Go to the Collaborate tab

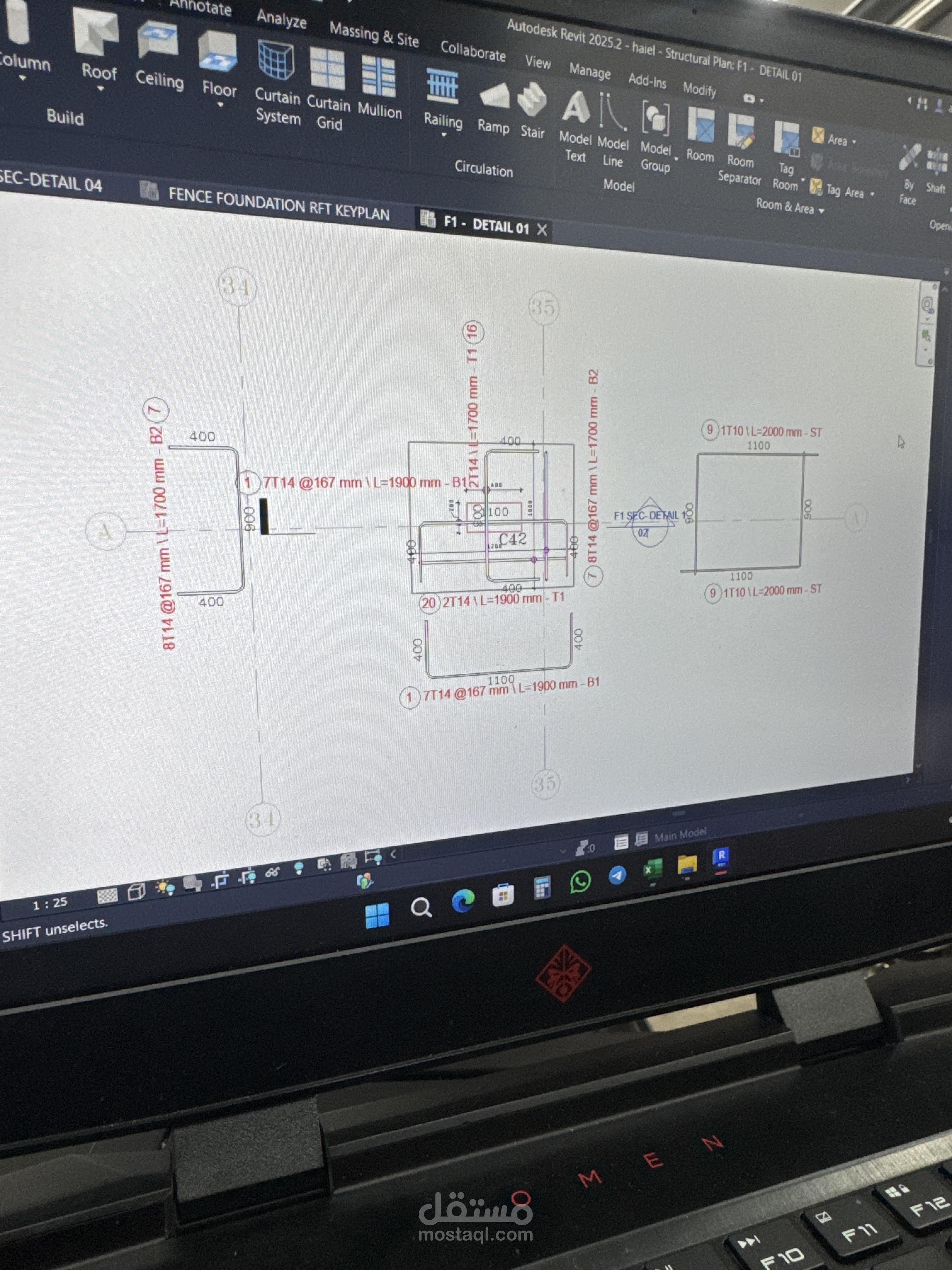473,50
